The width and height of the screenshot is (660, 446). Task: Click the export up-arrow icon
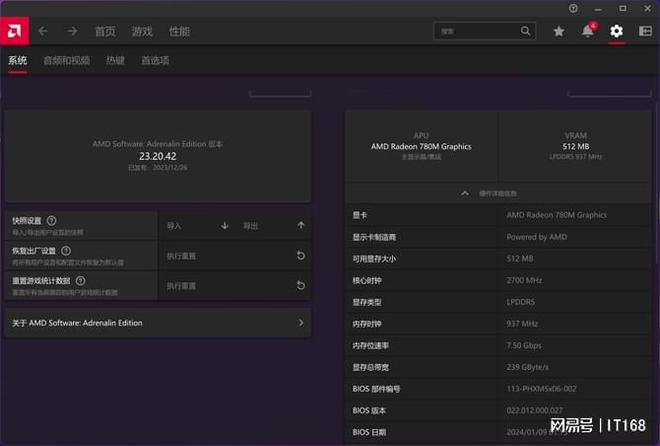click(x=301, y=226)
